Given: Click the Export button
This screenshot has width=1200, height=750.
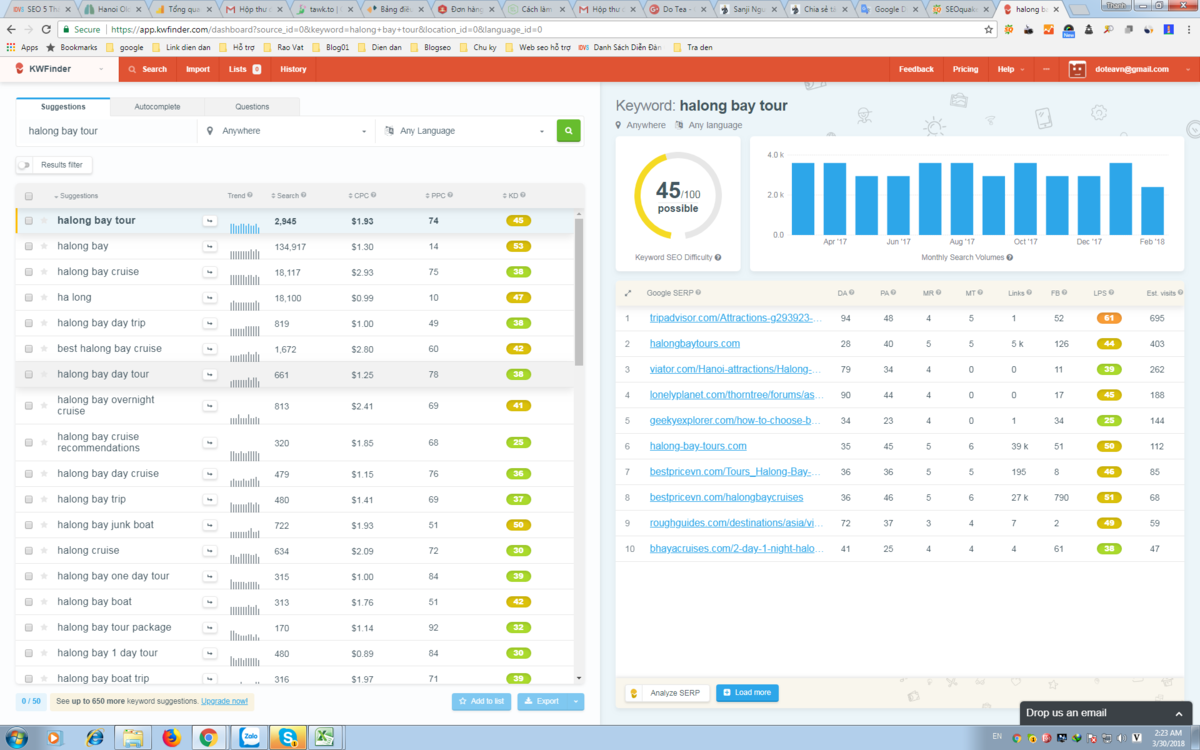Looking at the screenshot, I should point(543,702).
